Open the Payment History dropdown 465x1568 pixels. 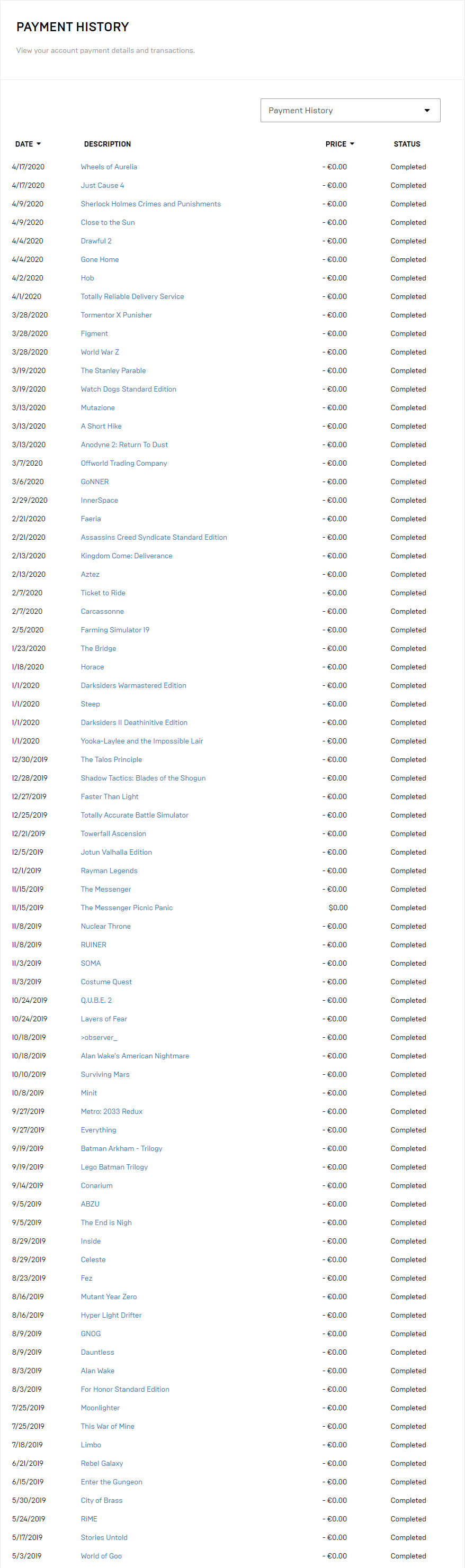(350, 110)
